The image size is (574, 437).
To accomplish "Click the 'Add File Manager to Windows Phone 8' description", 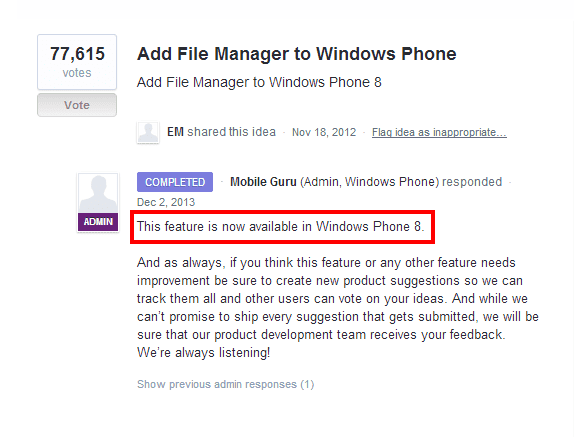I will coord(259,82).
